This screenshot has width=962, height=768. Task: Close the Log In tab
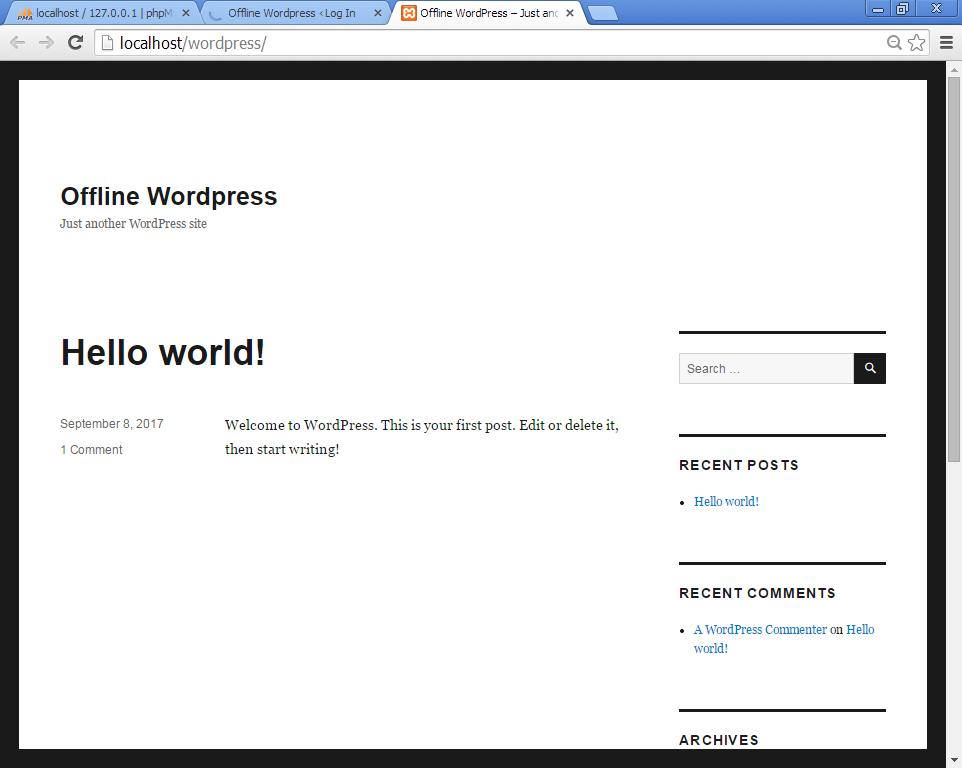pos(378,13)
